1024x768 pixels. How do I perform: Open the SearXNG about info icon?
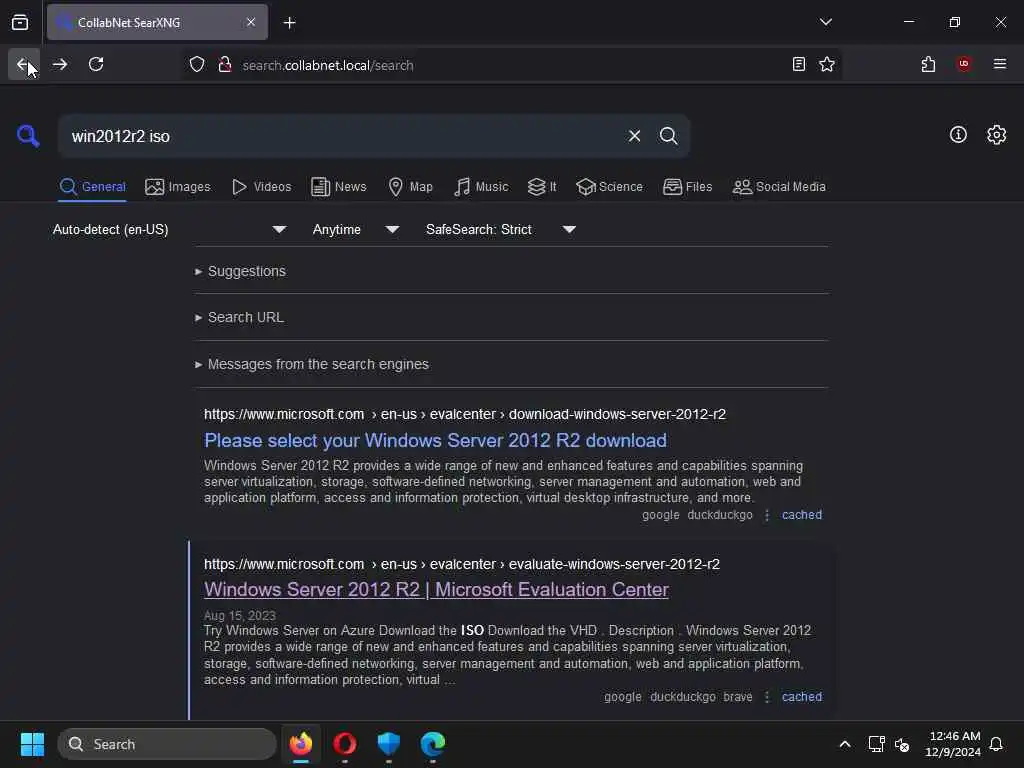pos(958,135)
